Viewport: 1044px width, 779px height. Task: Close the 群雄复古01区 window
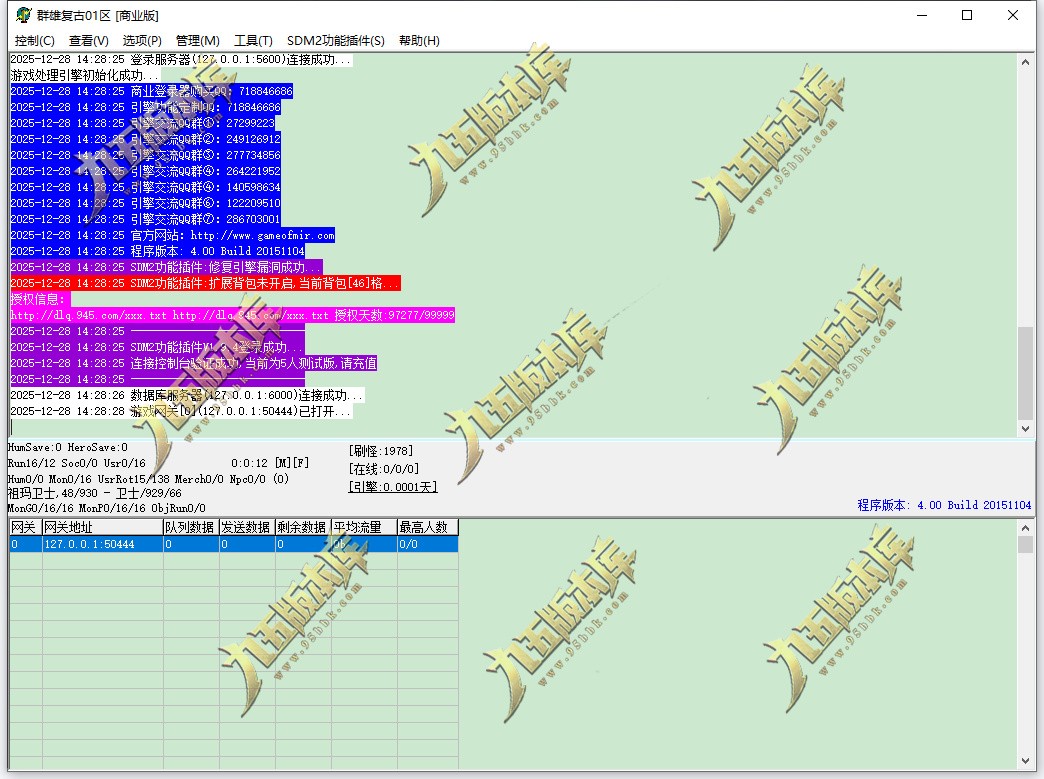pos(1013,15)
